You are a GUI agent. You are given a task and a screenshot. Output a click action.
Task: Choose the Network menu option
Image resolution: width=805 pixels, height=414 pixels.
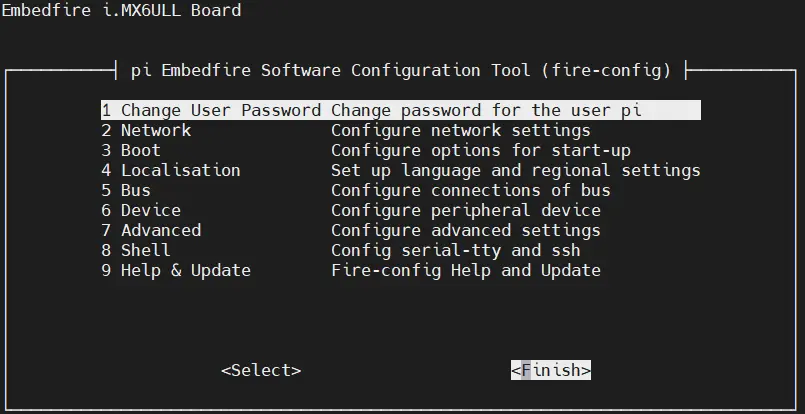click(155, 131)
